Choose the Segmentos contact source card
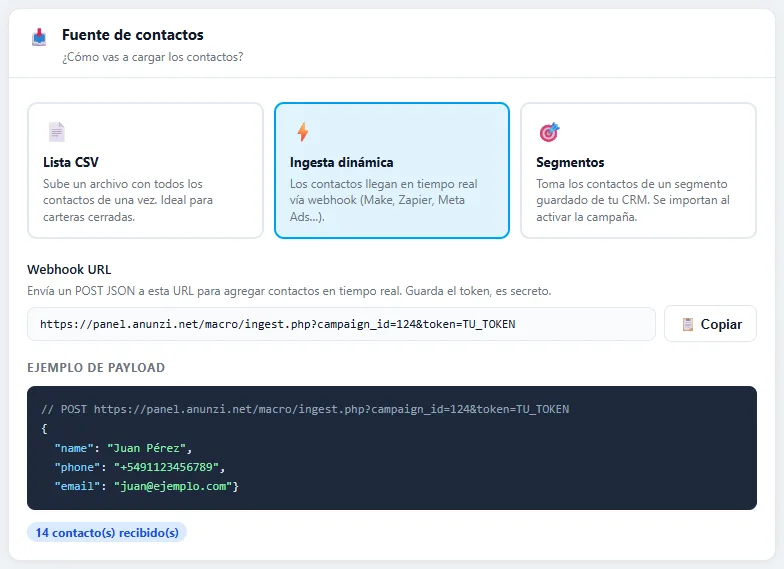The height and width of the screenshot is (569, 784). pyautogui.click(x=638, y=170)
